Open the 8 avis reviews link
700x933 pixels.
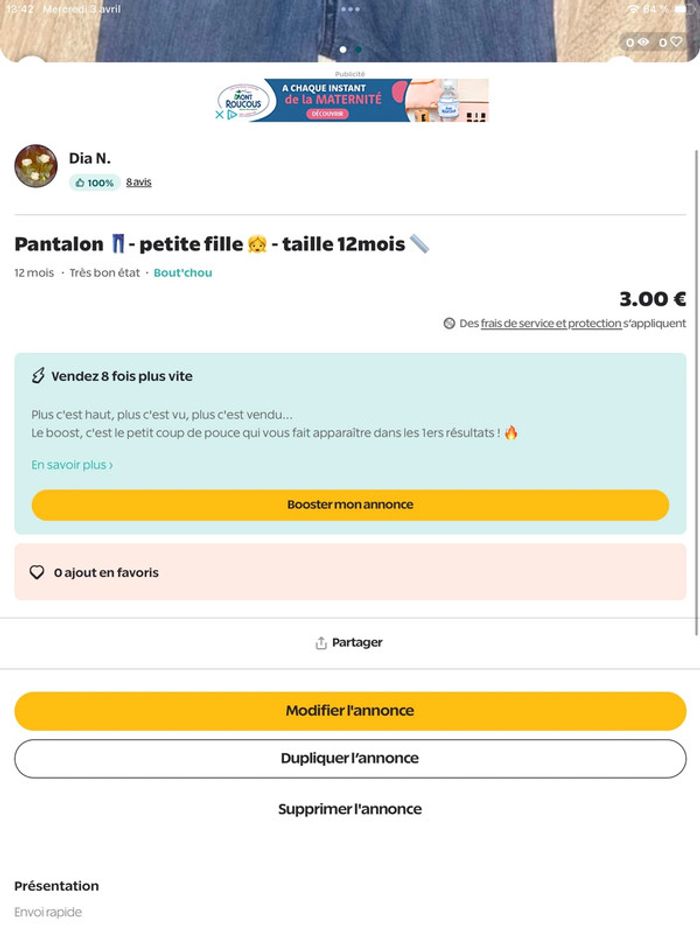click(x=139, y=183)
